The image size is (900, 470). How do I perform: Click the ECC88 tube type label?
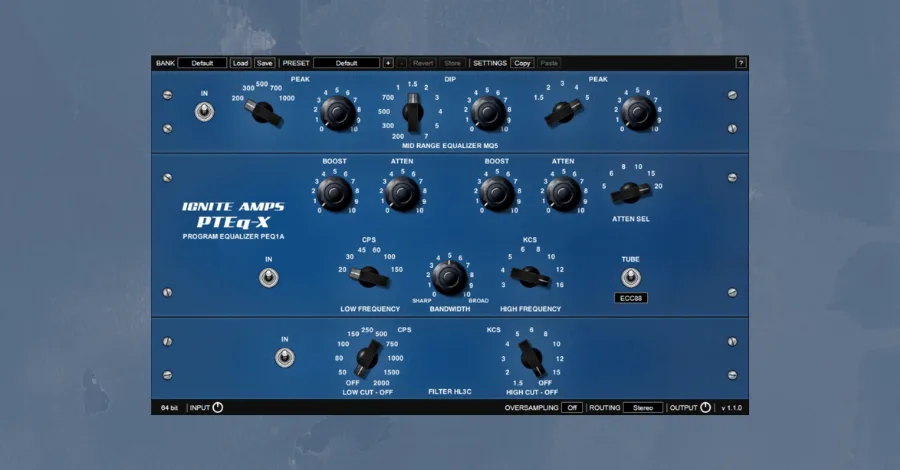point(631,298)
